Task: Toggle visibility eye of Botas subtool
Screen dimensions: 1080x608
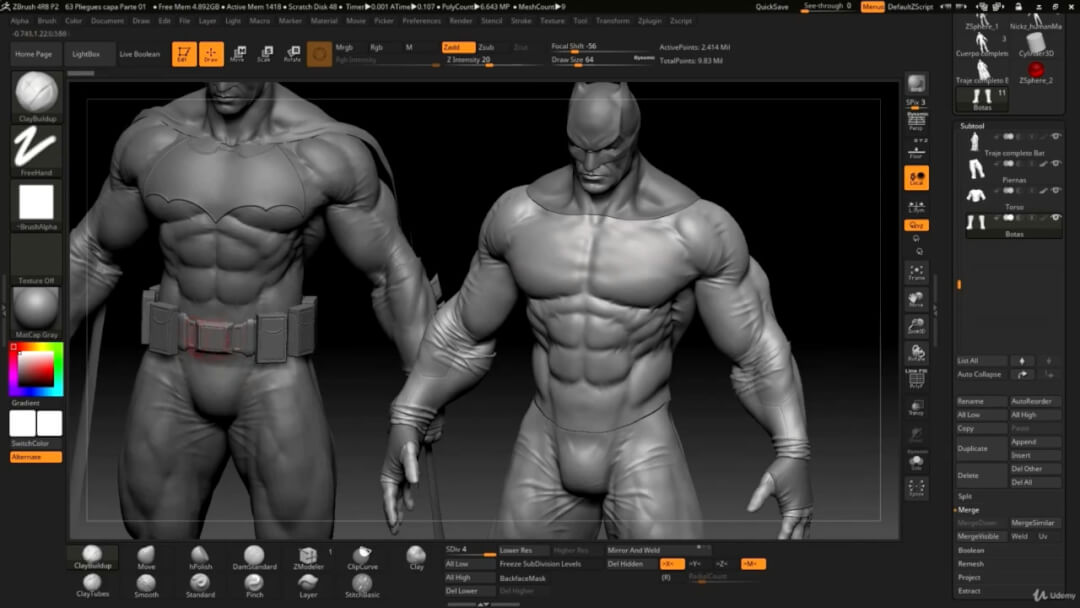Action: [x=1056, y=217]
